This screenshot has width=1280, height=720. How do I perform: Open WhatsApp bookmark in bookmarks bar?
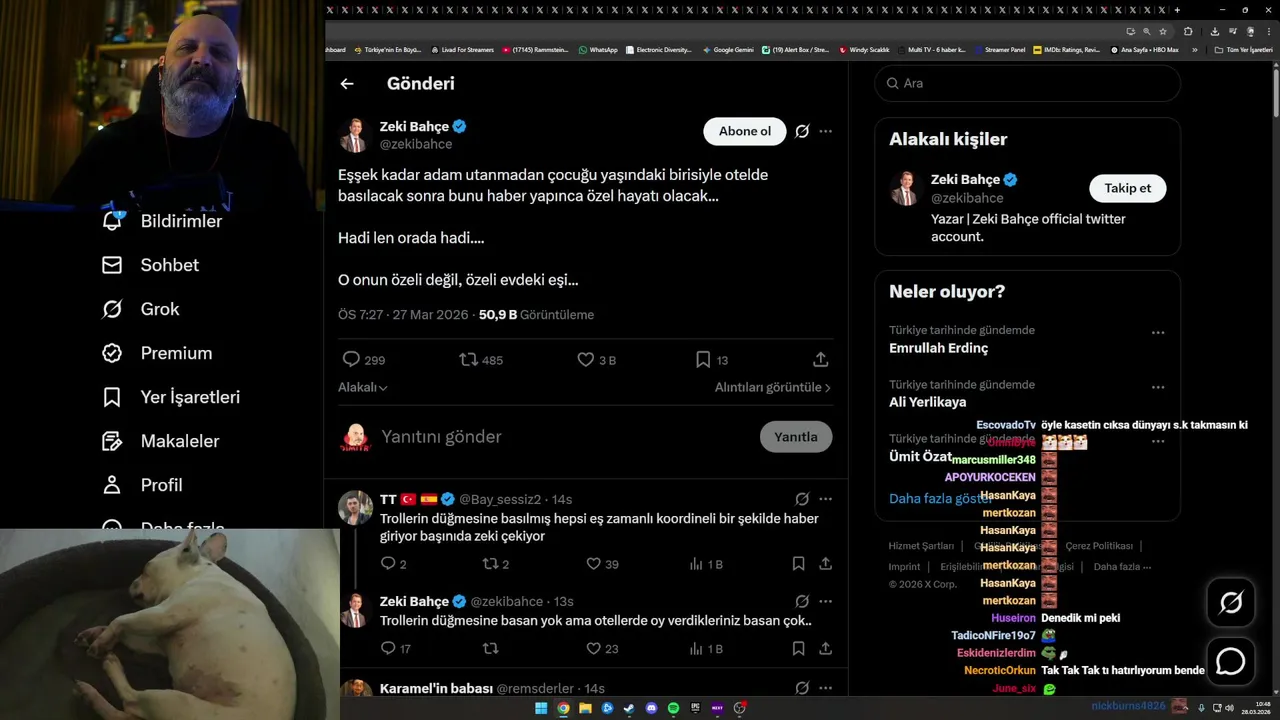pos(598,49)
